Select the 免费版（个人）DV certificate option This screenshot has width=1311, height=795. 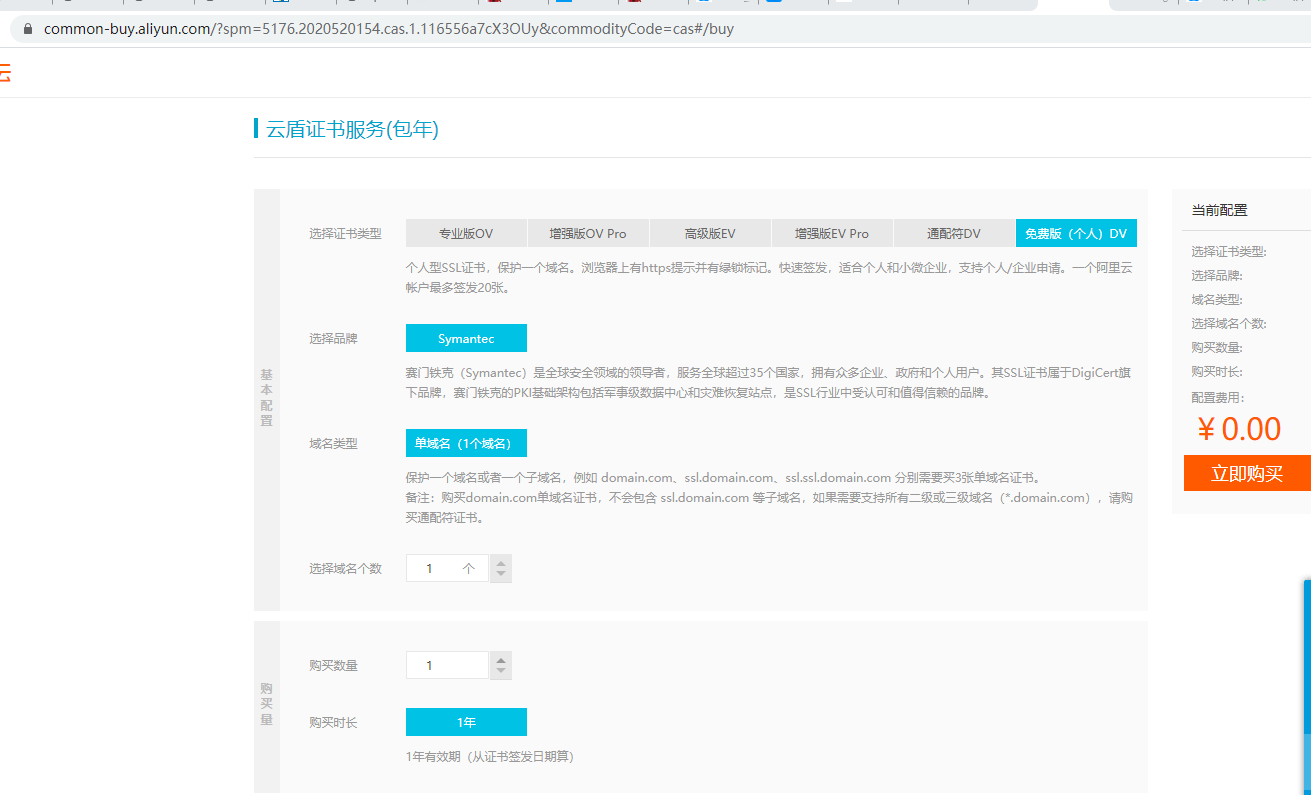pyautogui.click(x=1076, y=233)
